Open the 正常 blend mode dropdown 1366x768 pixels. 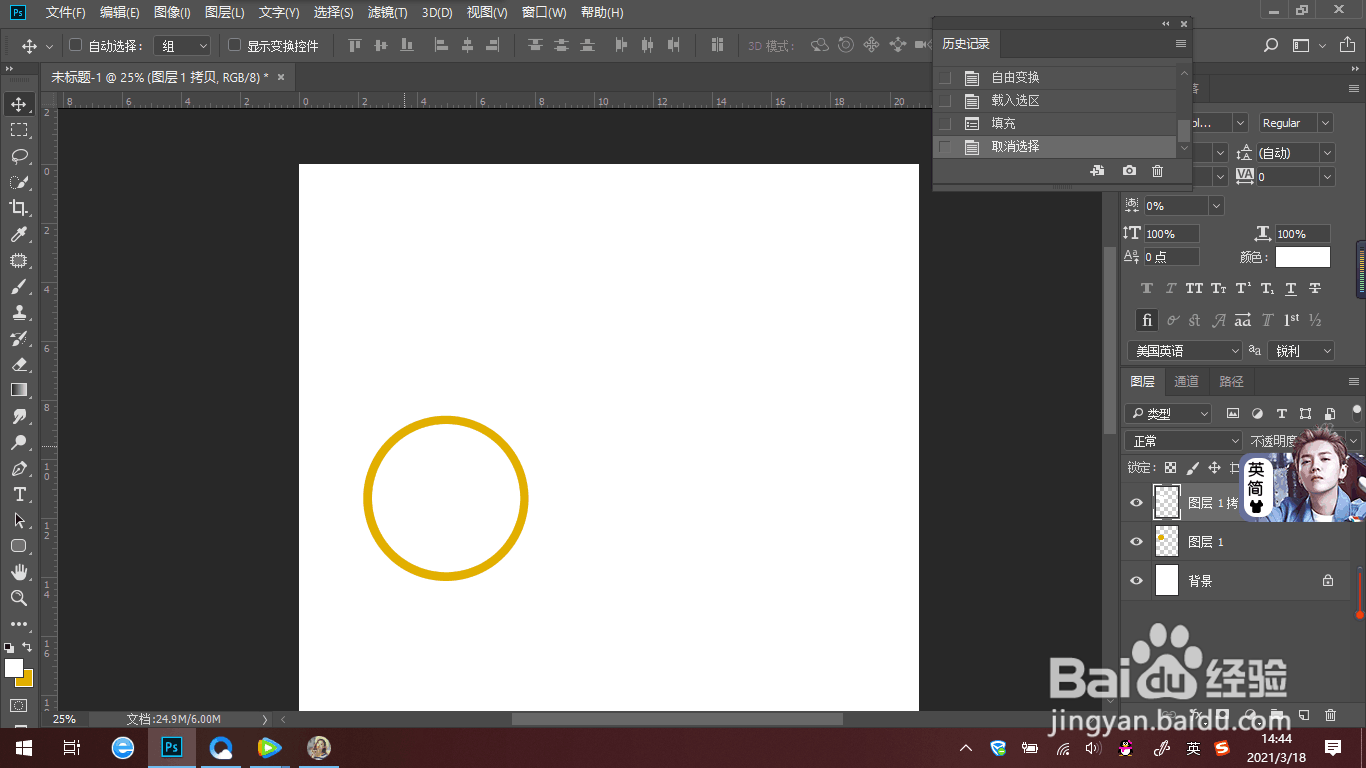1184,441
